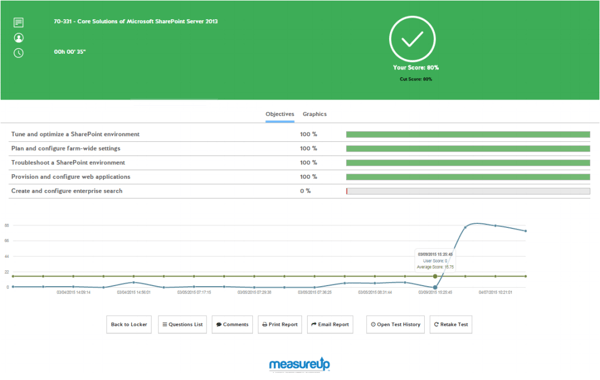Click the enterprise search empty progress bar

tap(468, 191)
